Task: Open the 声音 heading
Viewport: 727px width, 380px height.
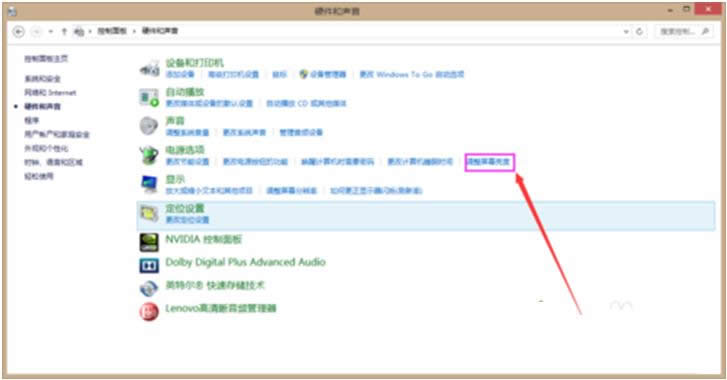Action: point(175,120)
